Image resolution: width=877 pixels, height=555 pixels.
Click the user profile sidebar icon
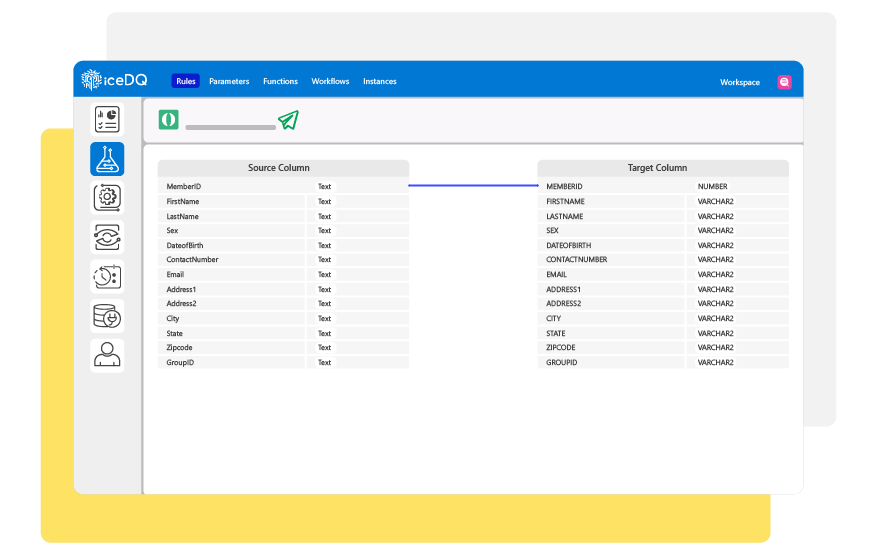pos(107,355)
